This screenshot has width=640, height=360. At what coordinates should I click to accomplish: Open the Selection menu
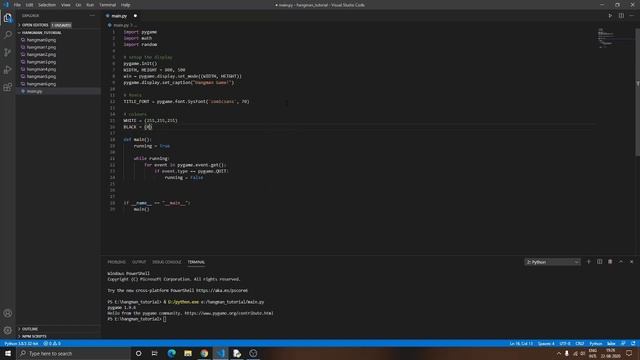(x=47, y=5)
